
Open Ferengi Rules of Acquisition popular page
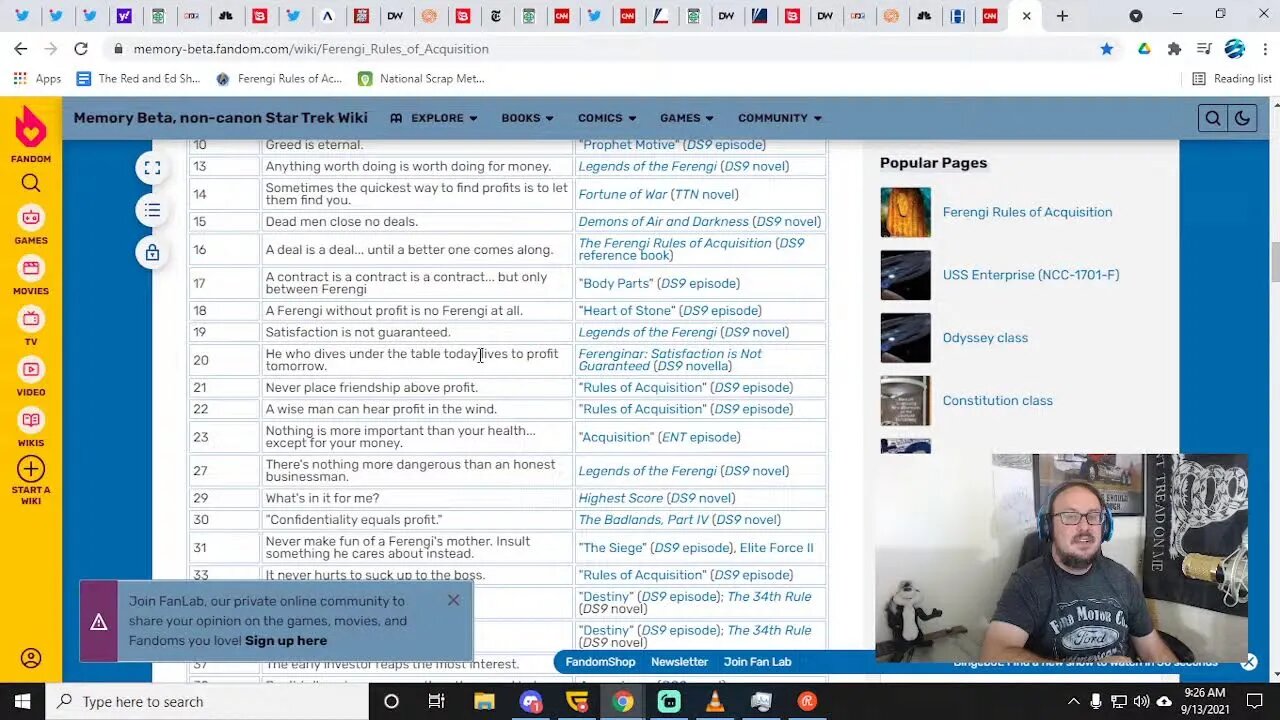point(1027,212)
